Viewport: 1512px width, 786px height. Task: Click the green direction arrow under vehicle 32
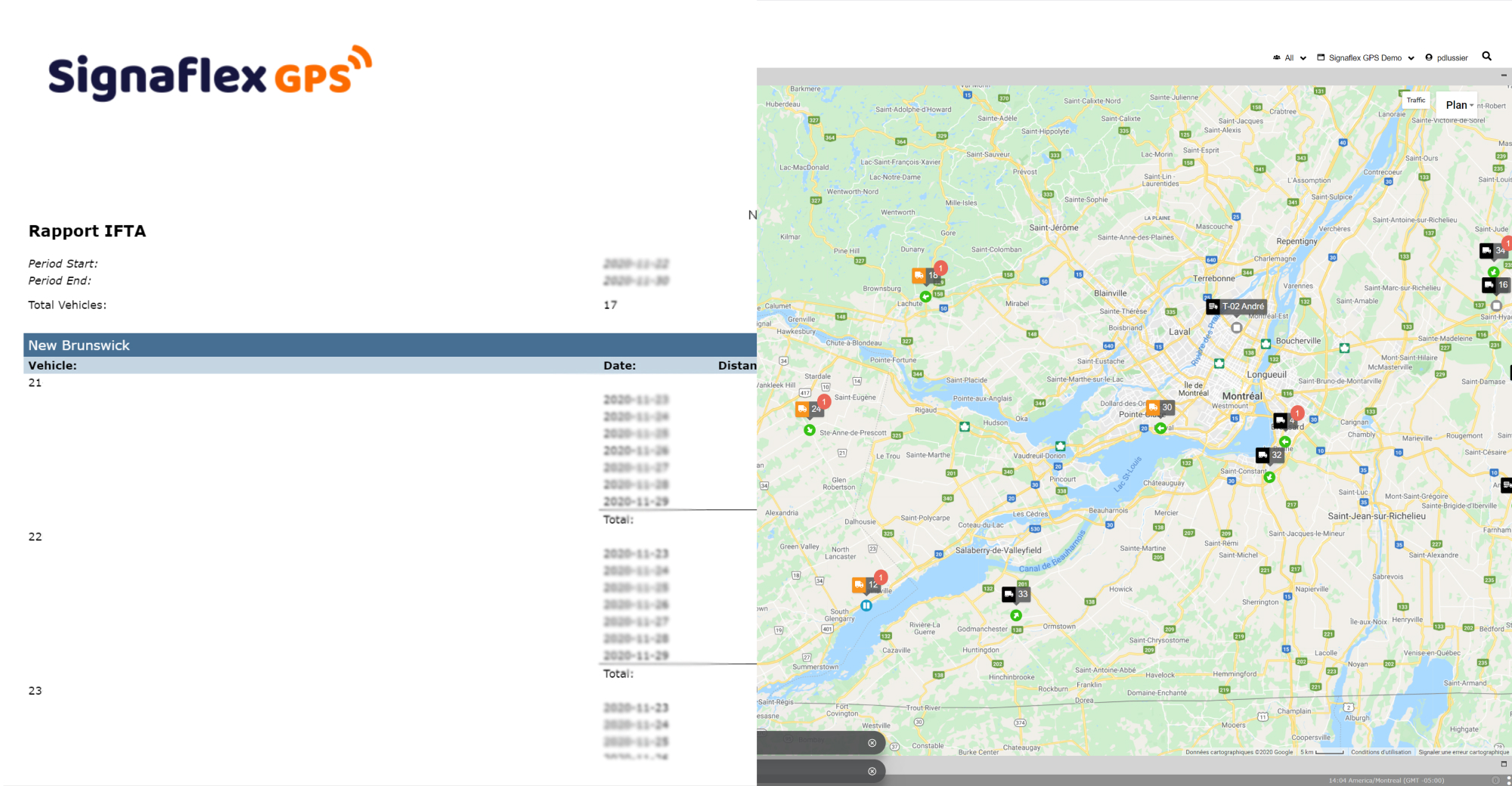1269,477
